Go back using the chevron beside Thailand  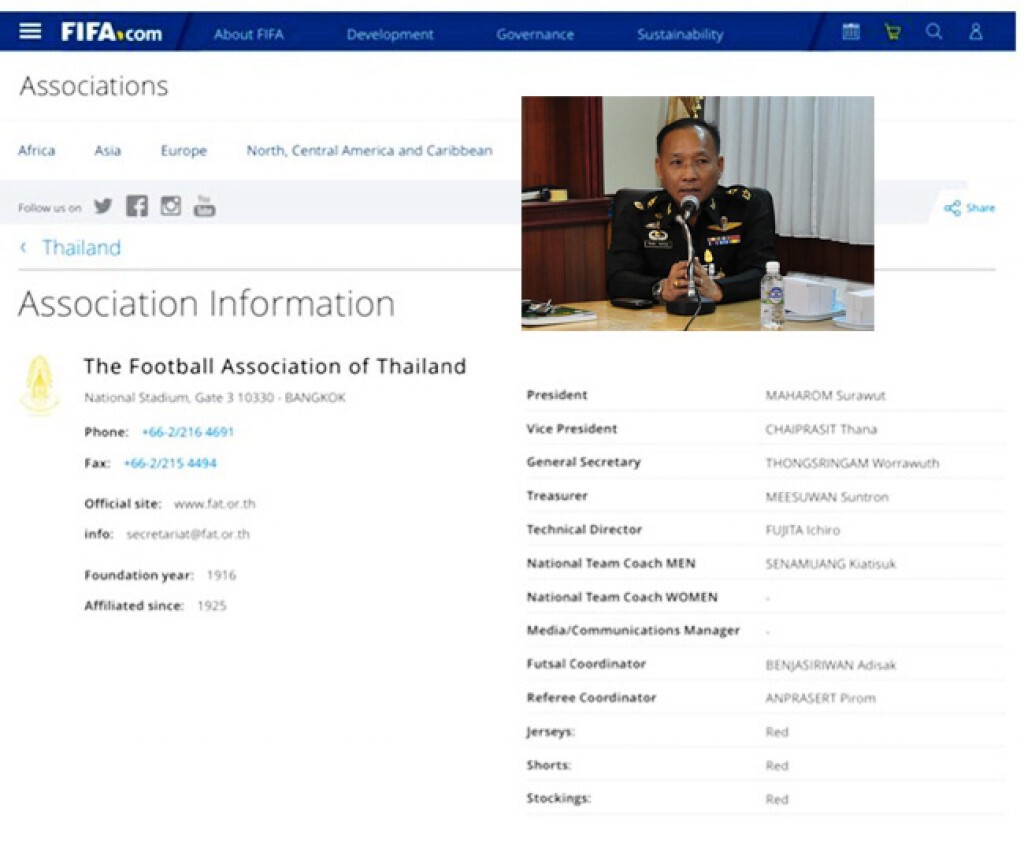point(24,247)
